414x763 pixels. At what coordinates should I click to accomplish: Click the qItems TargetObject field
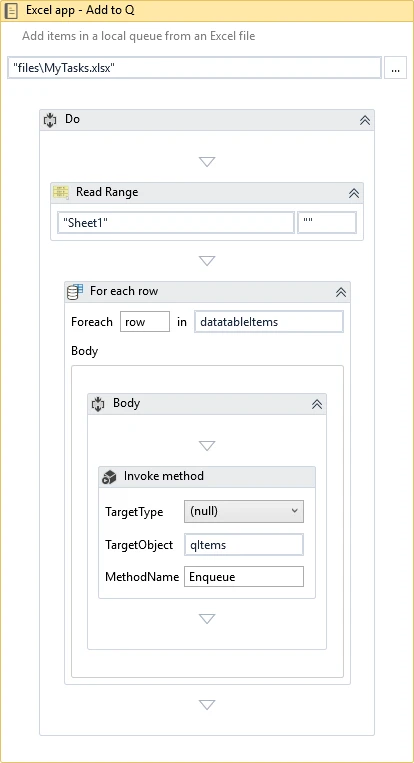(x=244, y=545)
